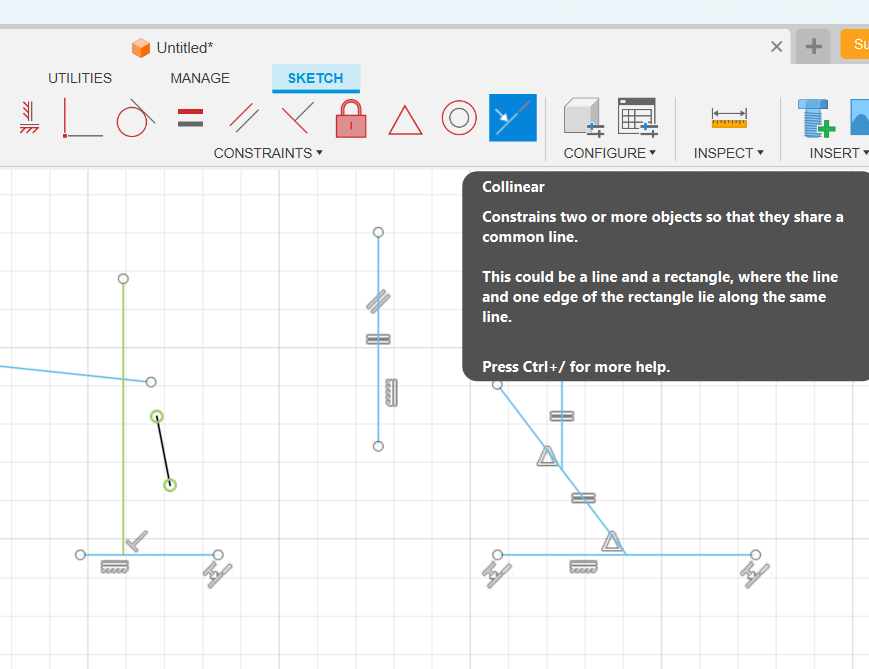Click bottom endpoint of middle vertical line
869x669 pixels.
tap(378, 446)
